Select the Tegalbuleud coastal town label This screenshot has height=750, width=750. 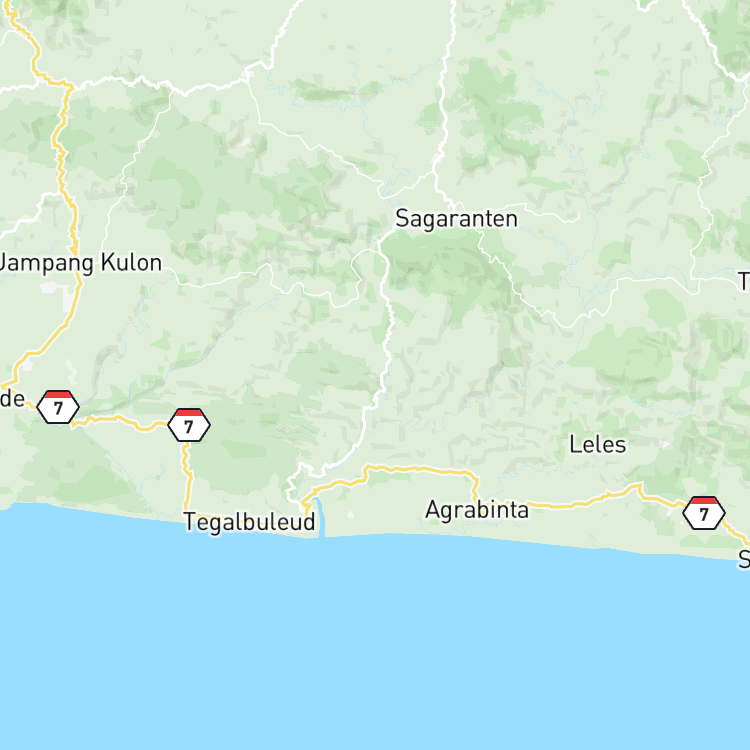(x=249, y=521)
